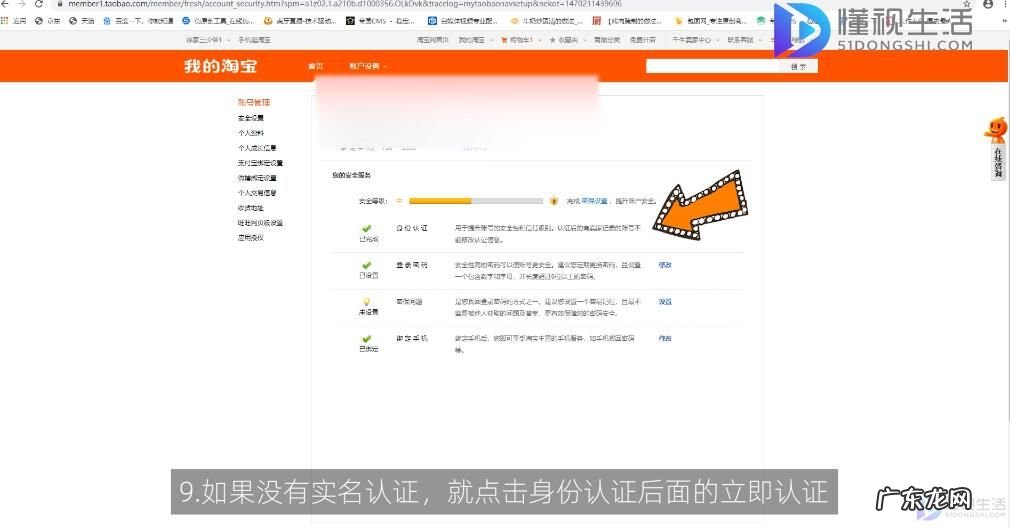
Task: Open 个人成长信息 in the sidebar
Action: pyautogui.click(x=257, y=148)
